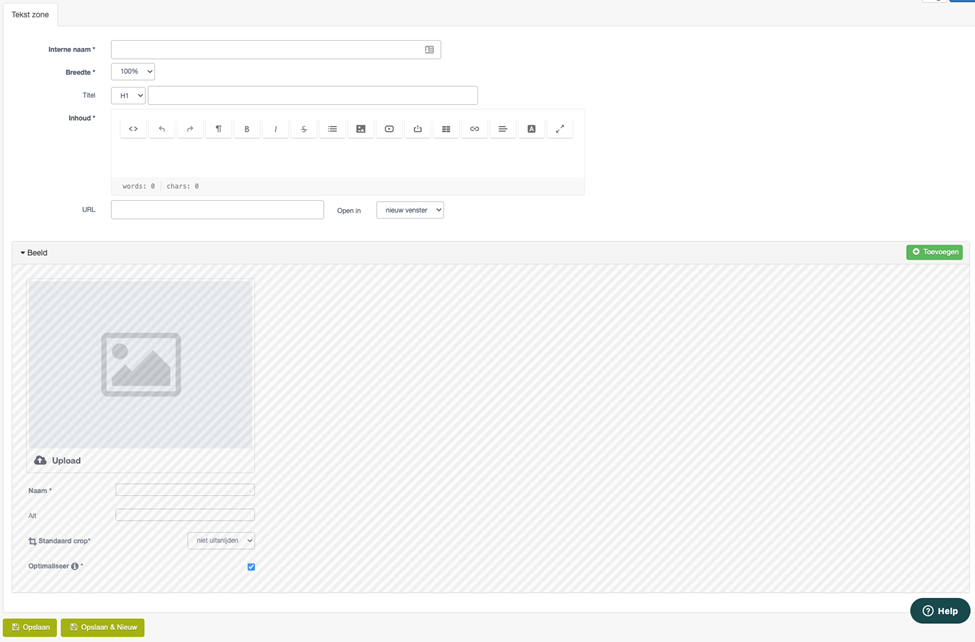Undo the last edit in Inhoud editor
This screenshot has height=642, width=975.
162,129
